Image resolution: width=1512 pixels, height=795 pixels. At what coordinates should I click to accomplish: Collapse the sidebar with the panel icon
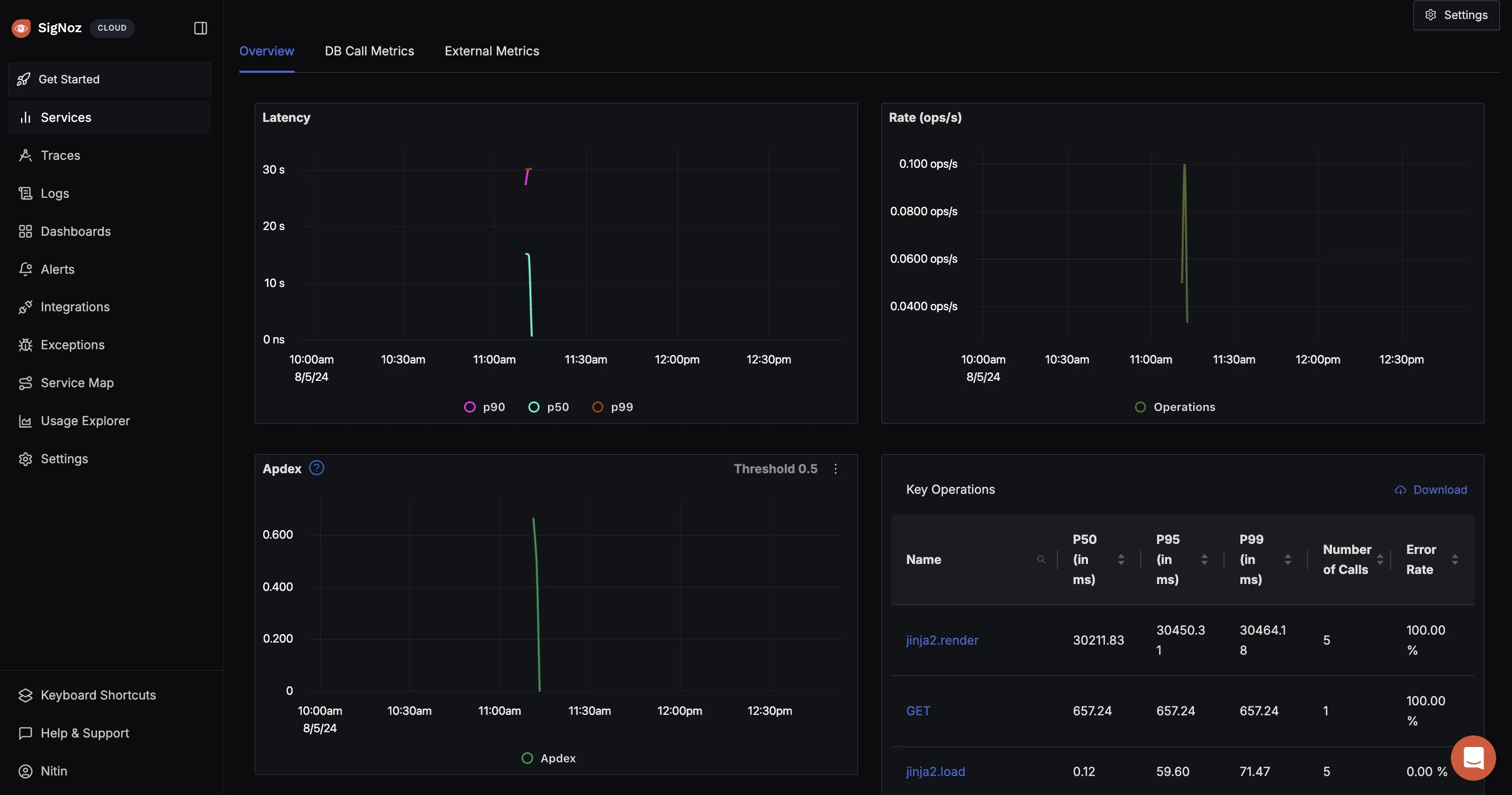(x=200, y=27)
